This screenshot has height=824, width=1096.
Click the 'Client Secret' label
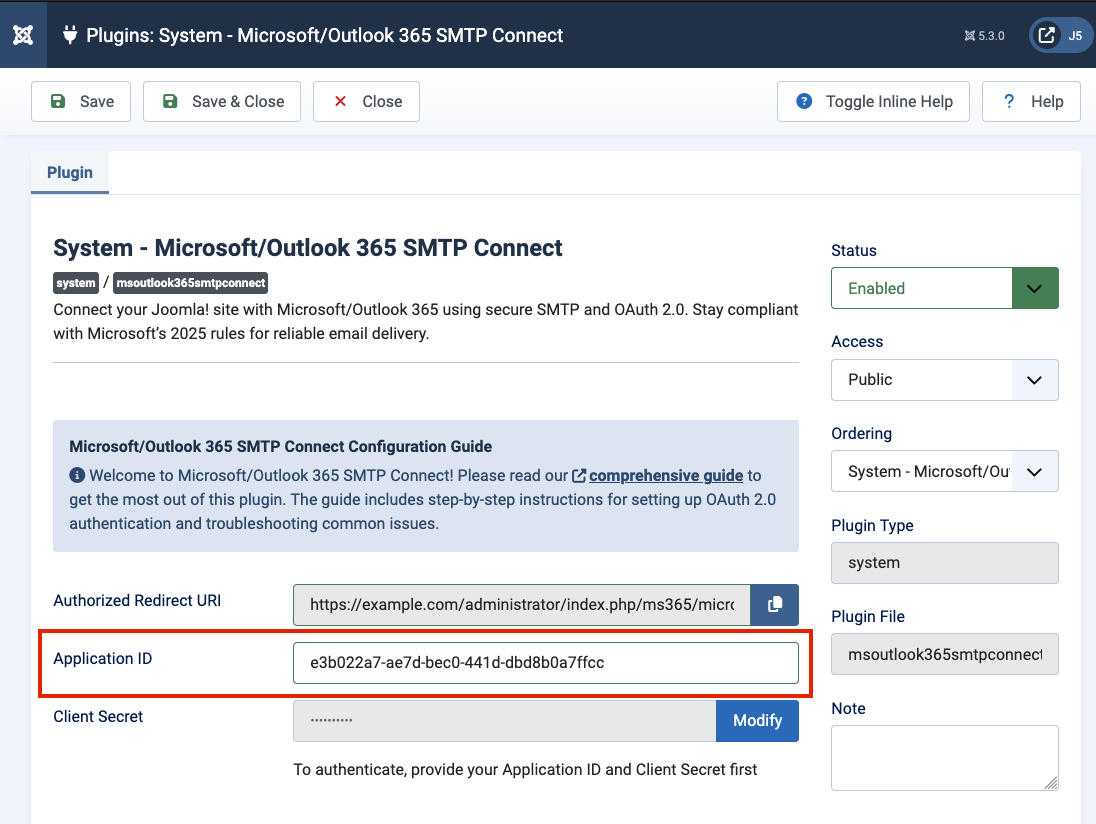98,716
